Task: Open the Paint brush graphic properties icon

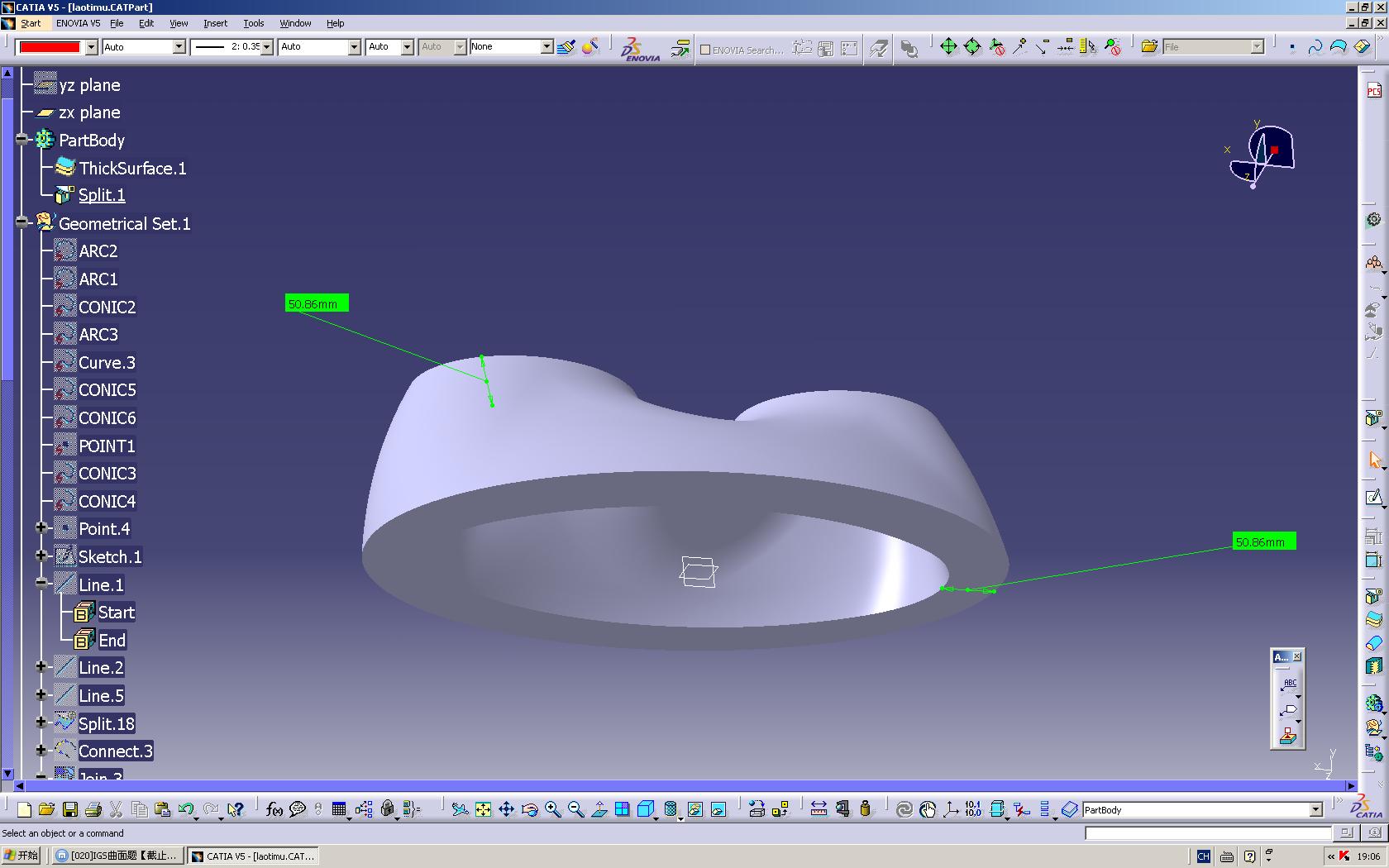Action: [x=566, y=47]
